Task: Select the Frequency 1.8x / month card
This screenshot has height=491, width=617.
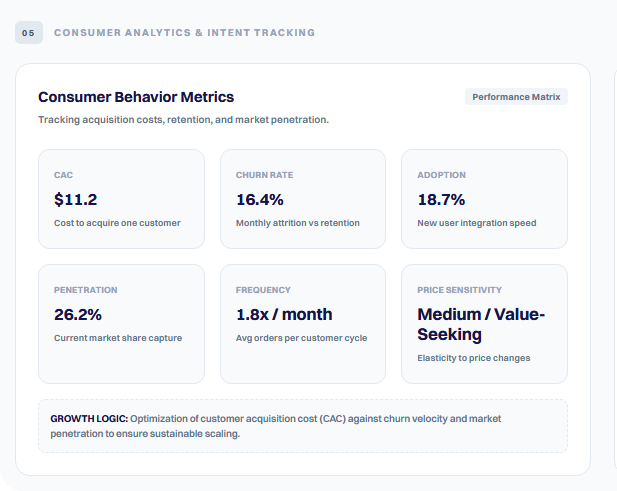Action: click(x=303, y=324)
